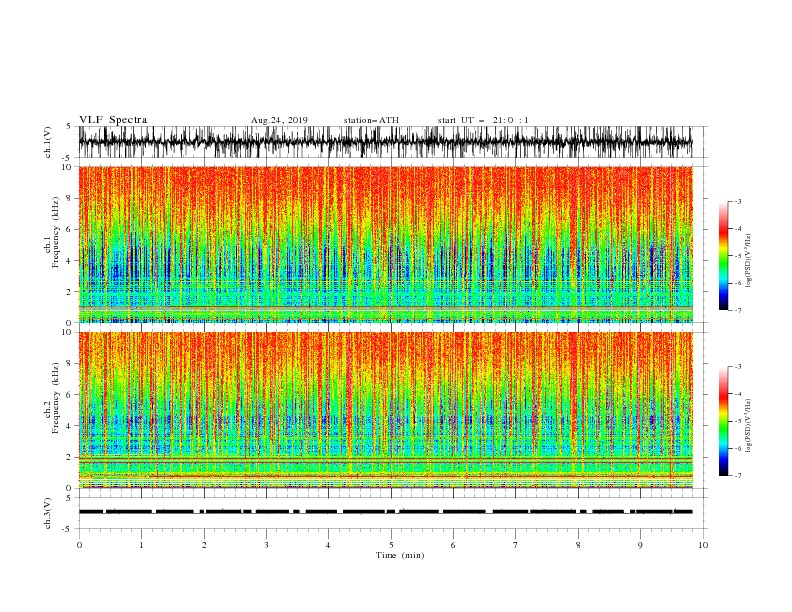Click the time axis tick label "1"

click(x=142, y=545)
